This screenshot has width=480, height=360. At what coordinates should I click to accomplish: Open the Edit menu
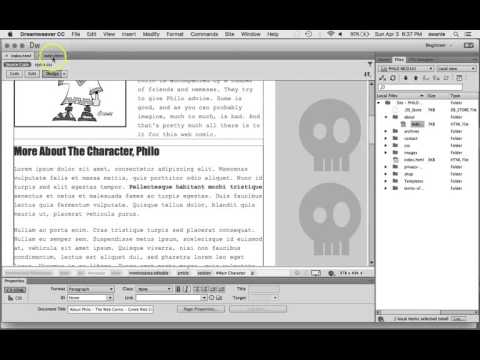coord(91,34)
